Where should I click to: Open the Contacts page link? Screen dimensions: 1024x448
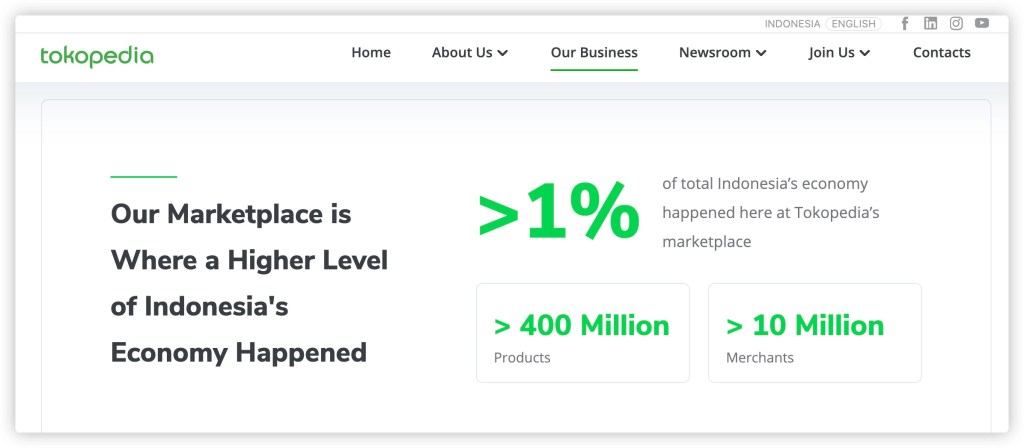(x=941, y=53)
